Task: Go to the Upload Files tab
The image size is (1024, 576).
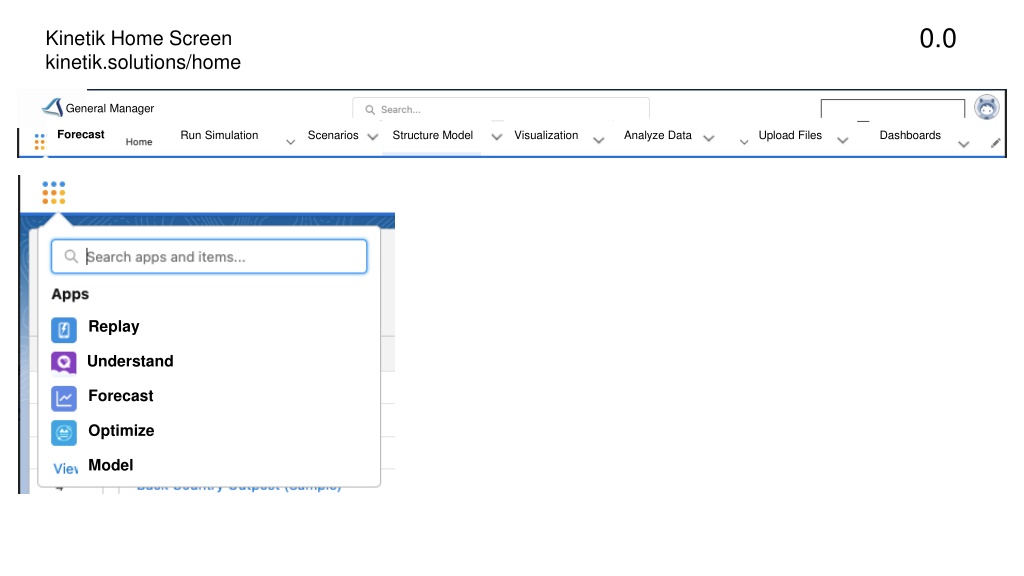Action: pyautogui.click(x=790, y=135)
